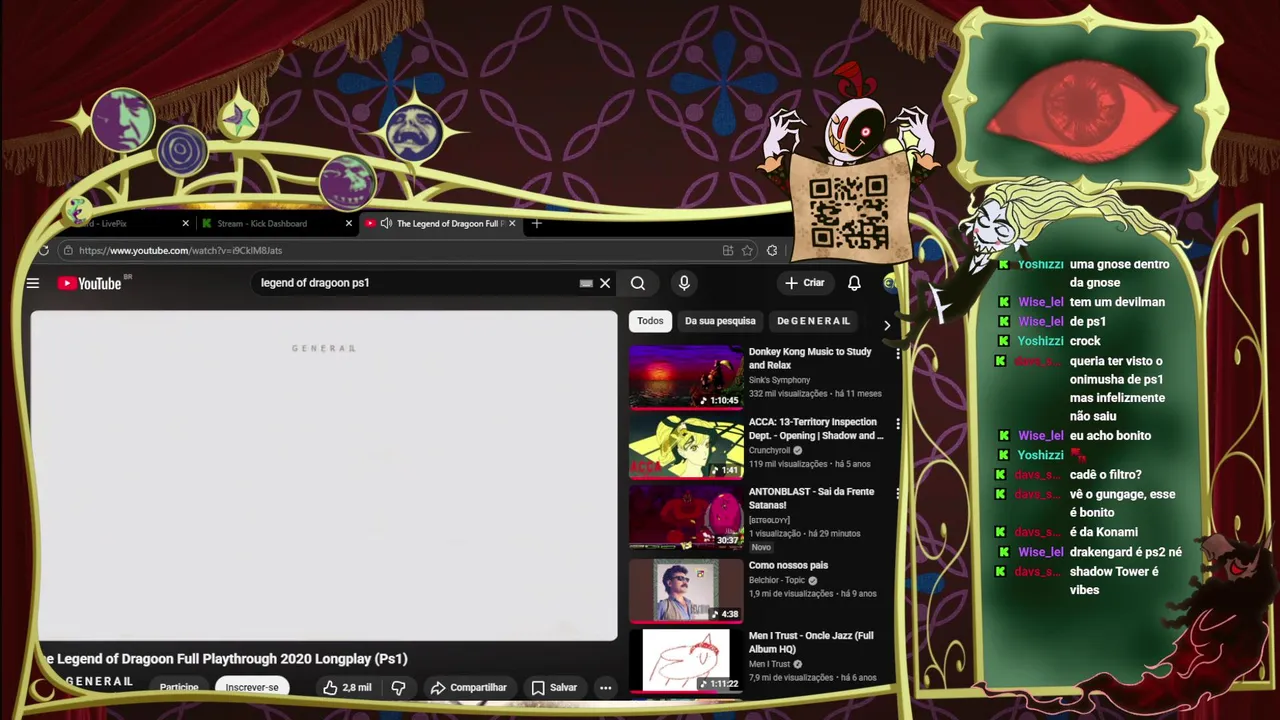Screen dimensions: 1280x720
Task: Start voice search with the microphone
Action: [x=684, y=283]
